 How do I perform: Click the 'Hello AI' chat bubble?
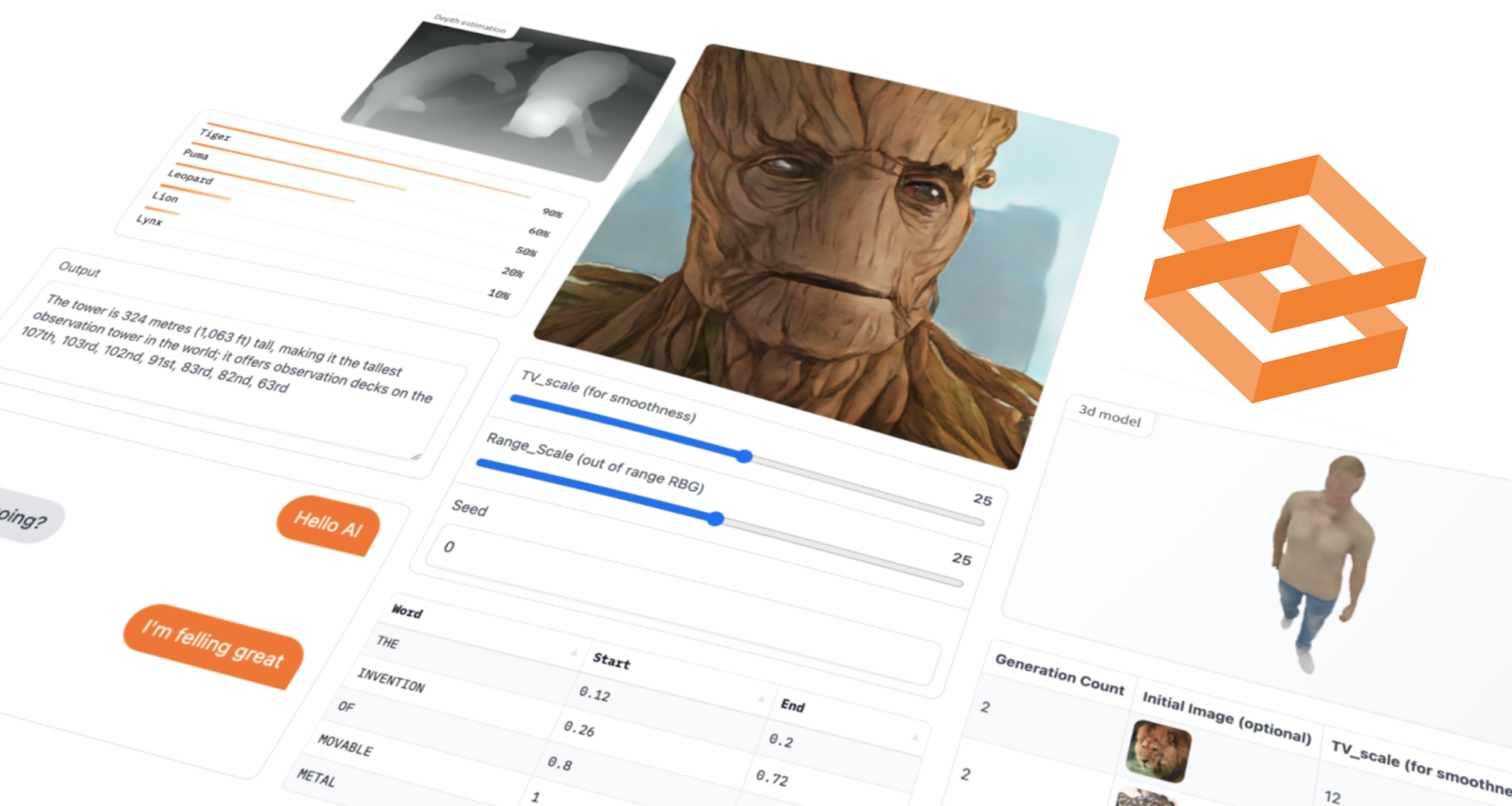click(328, 525)
